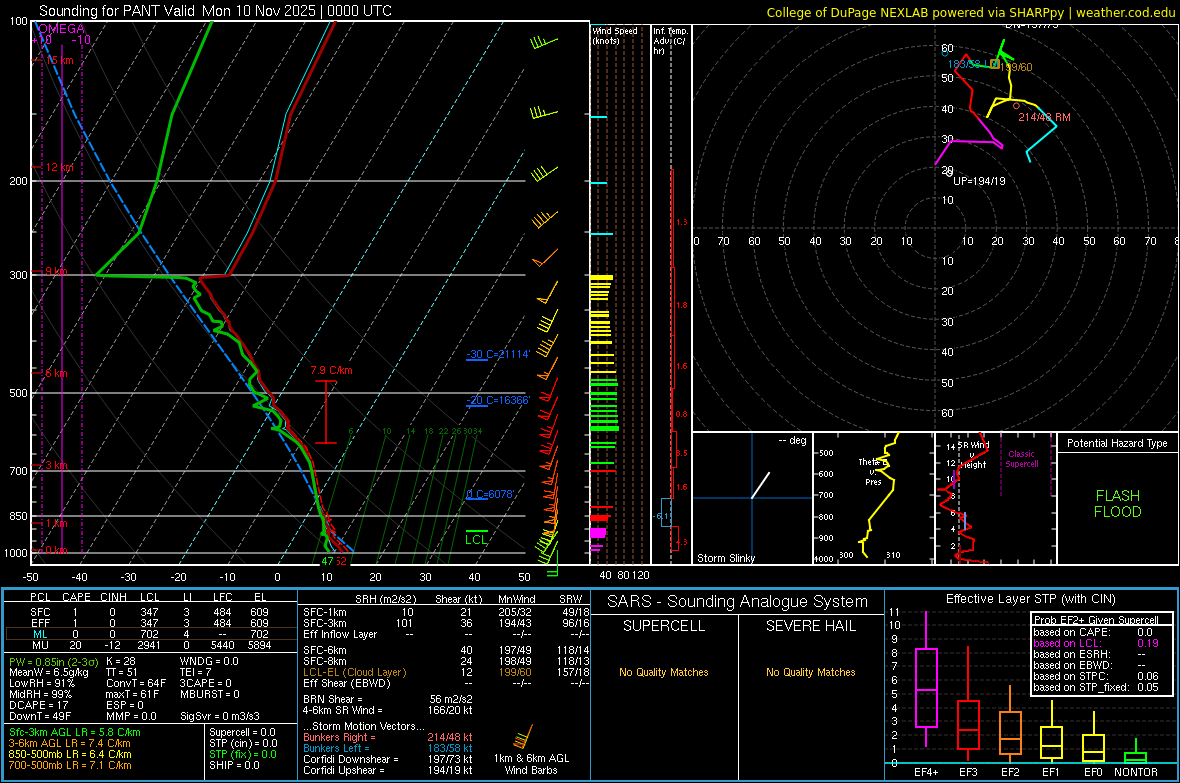Click the Sfc-3km AGL LR = 5.8 C/km line
Viewport: 1180px width, 783px height.
75,733
